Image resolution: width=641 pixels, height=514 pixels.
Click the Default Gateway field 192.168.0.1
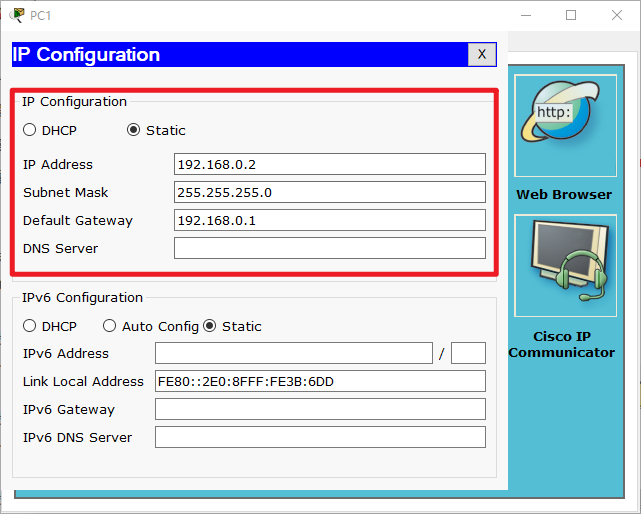(330, 220)
